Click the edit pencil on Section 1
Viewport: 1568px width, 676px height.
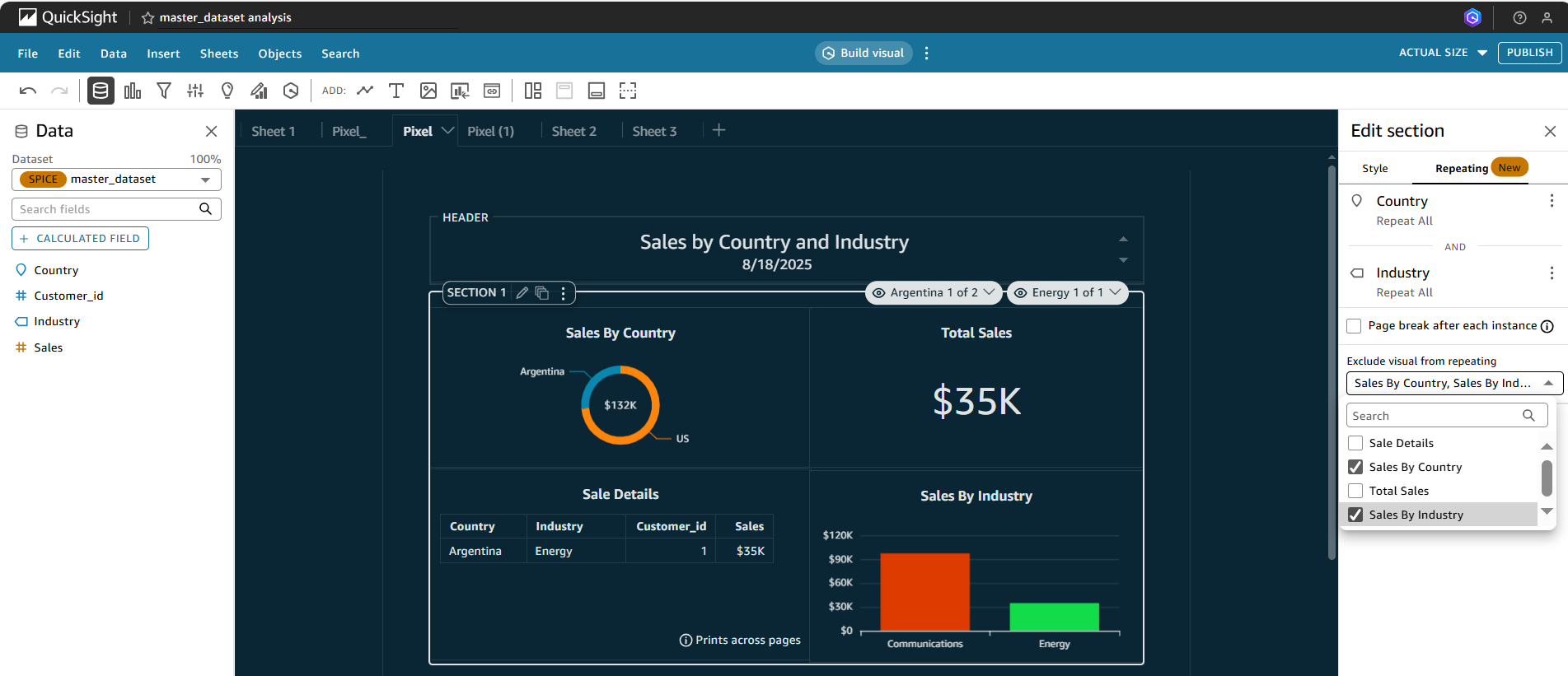click(522, 293)
